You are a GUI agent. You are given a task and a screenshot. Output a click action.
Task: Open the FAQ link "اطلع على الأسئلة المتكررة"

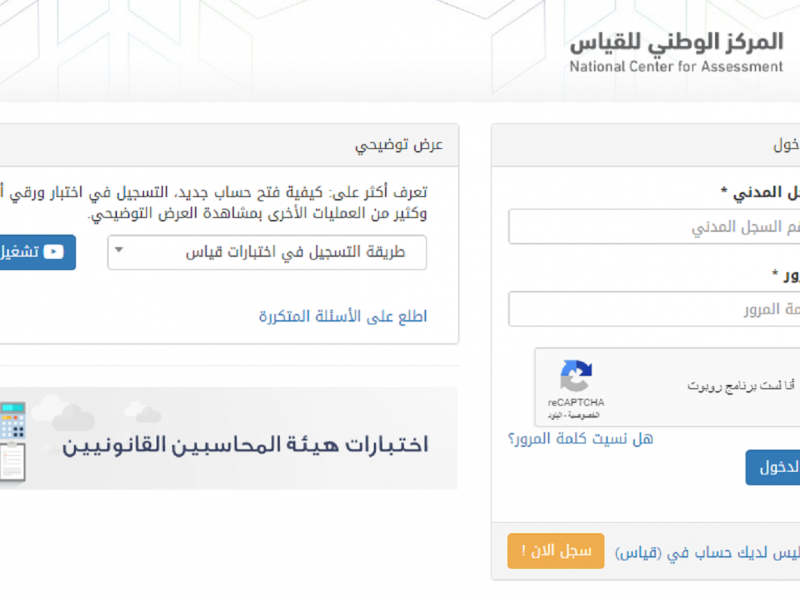(343, 316)
